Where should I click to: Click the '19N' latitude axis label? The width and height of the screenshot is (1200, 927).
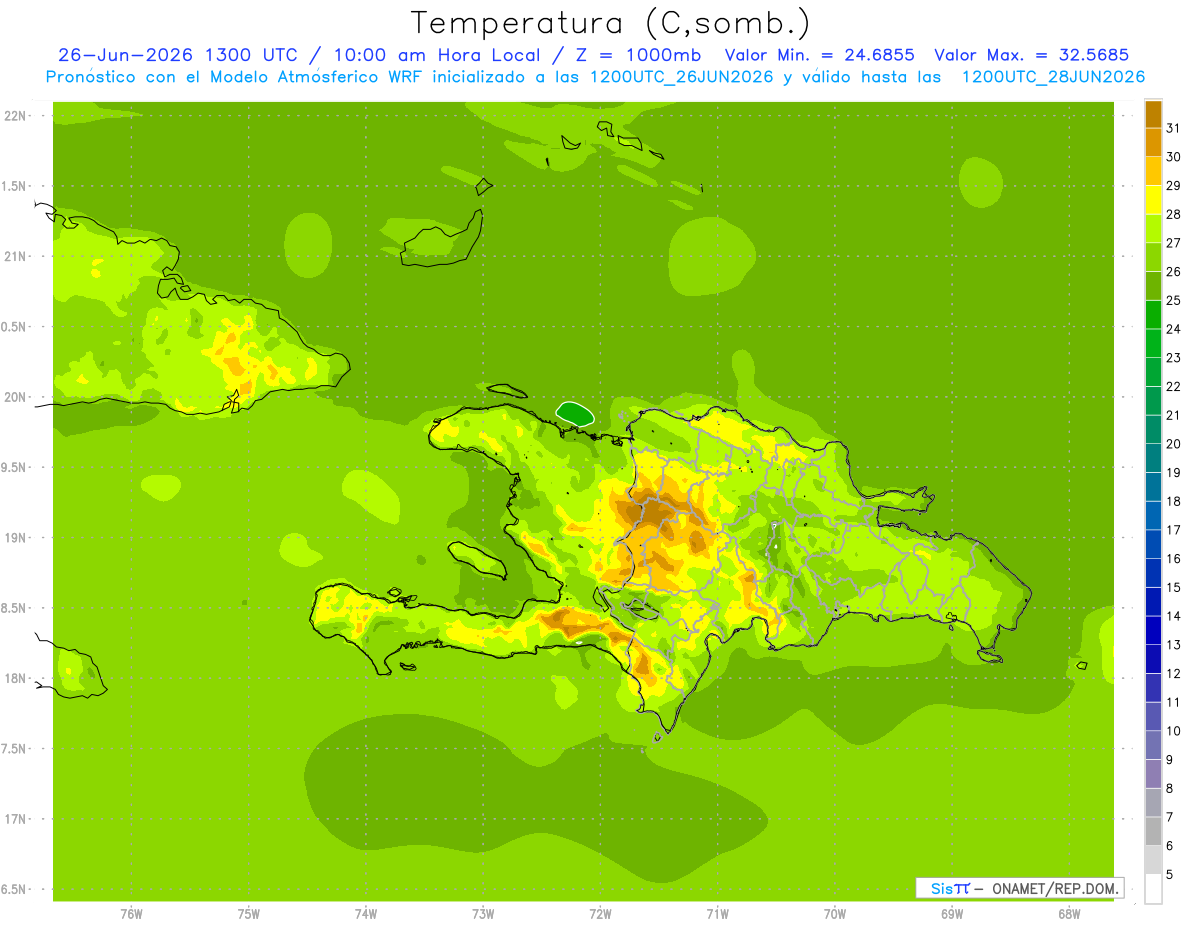[17, 537]
